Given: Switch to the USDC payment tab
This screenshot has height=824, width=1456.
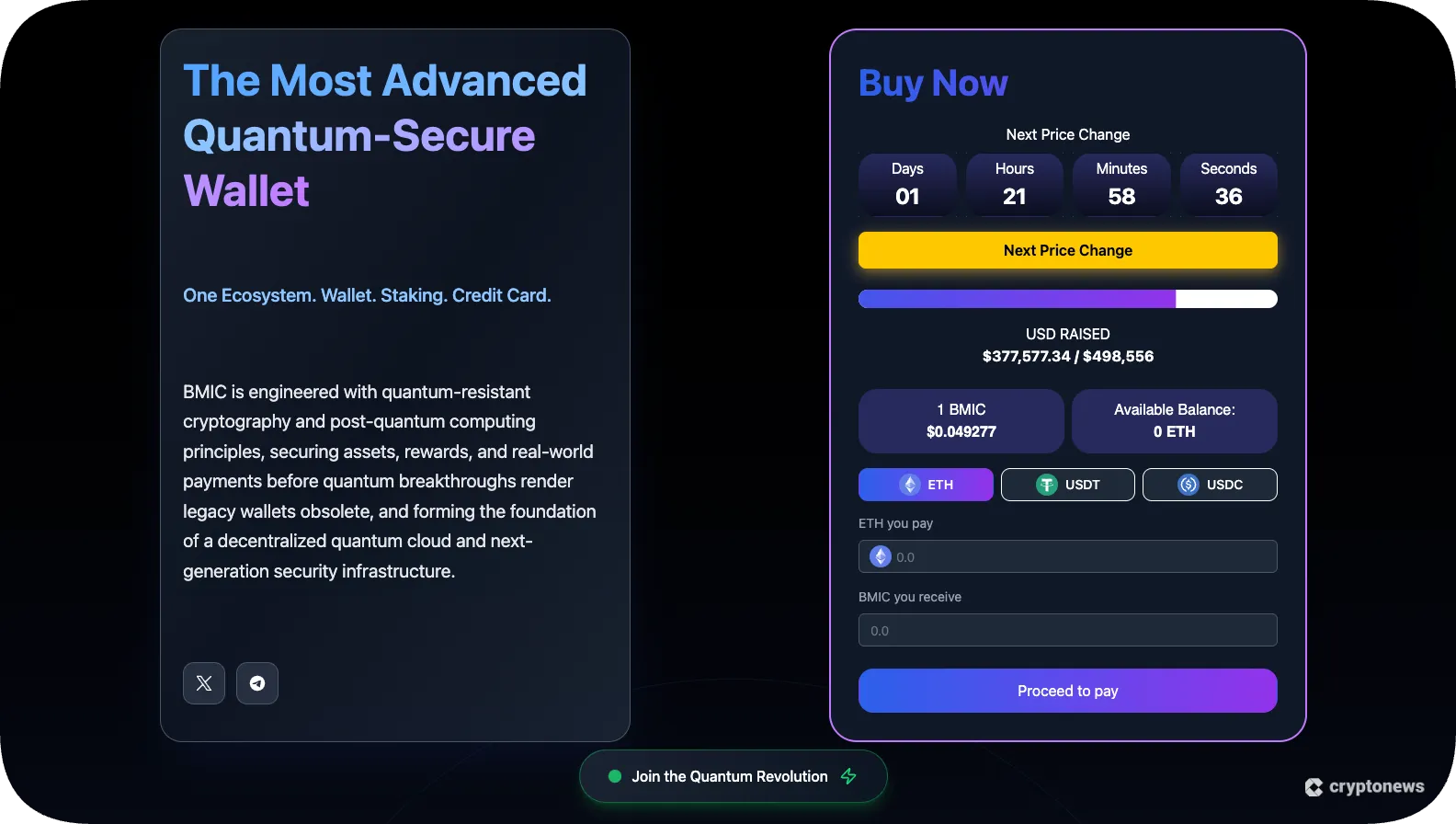Looking at the screenshot, I should (x=1210, y=485).
